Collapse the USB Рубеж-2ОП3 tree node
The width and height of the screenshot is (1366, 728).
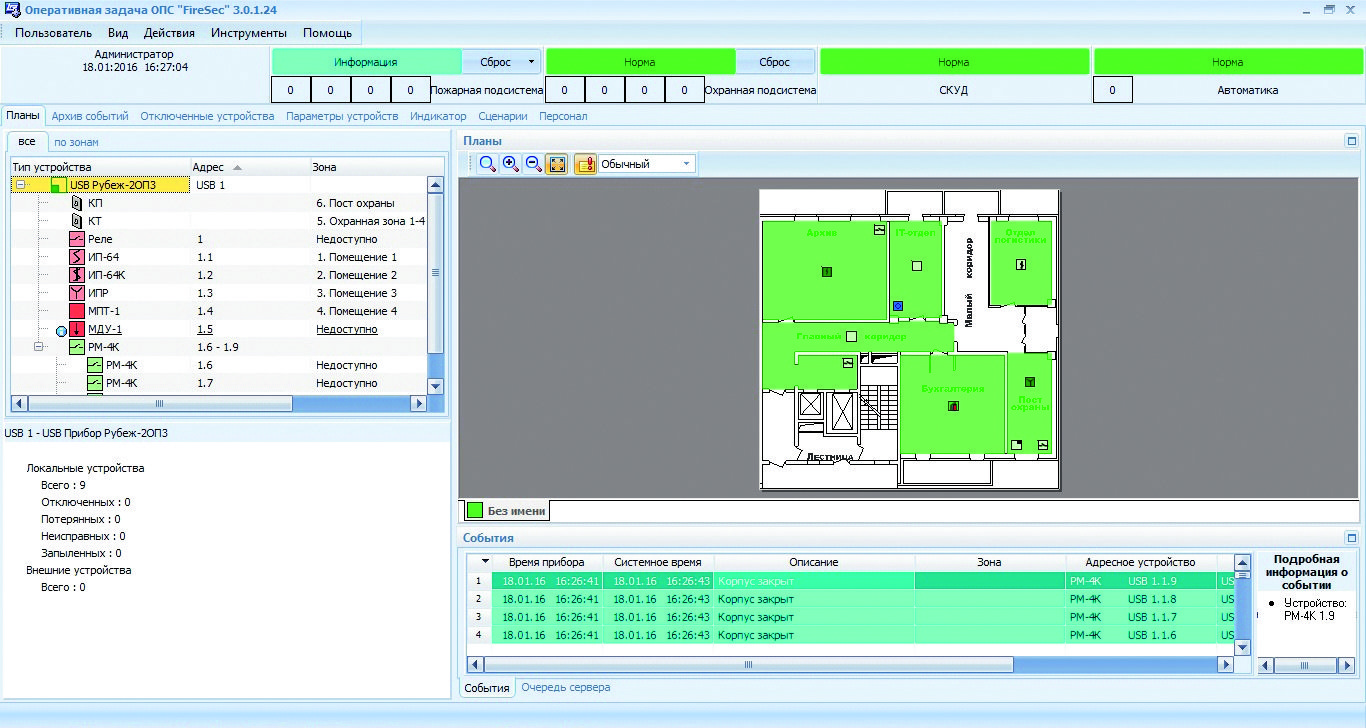click(21, 185)
